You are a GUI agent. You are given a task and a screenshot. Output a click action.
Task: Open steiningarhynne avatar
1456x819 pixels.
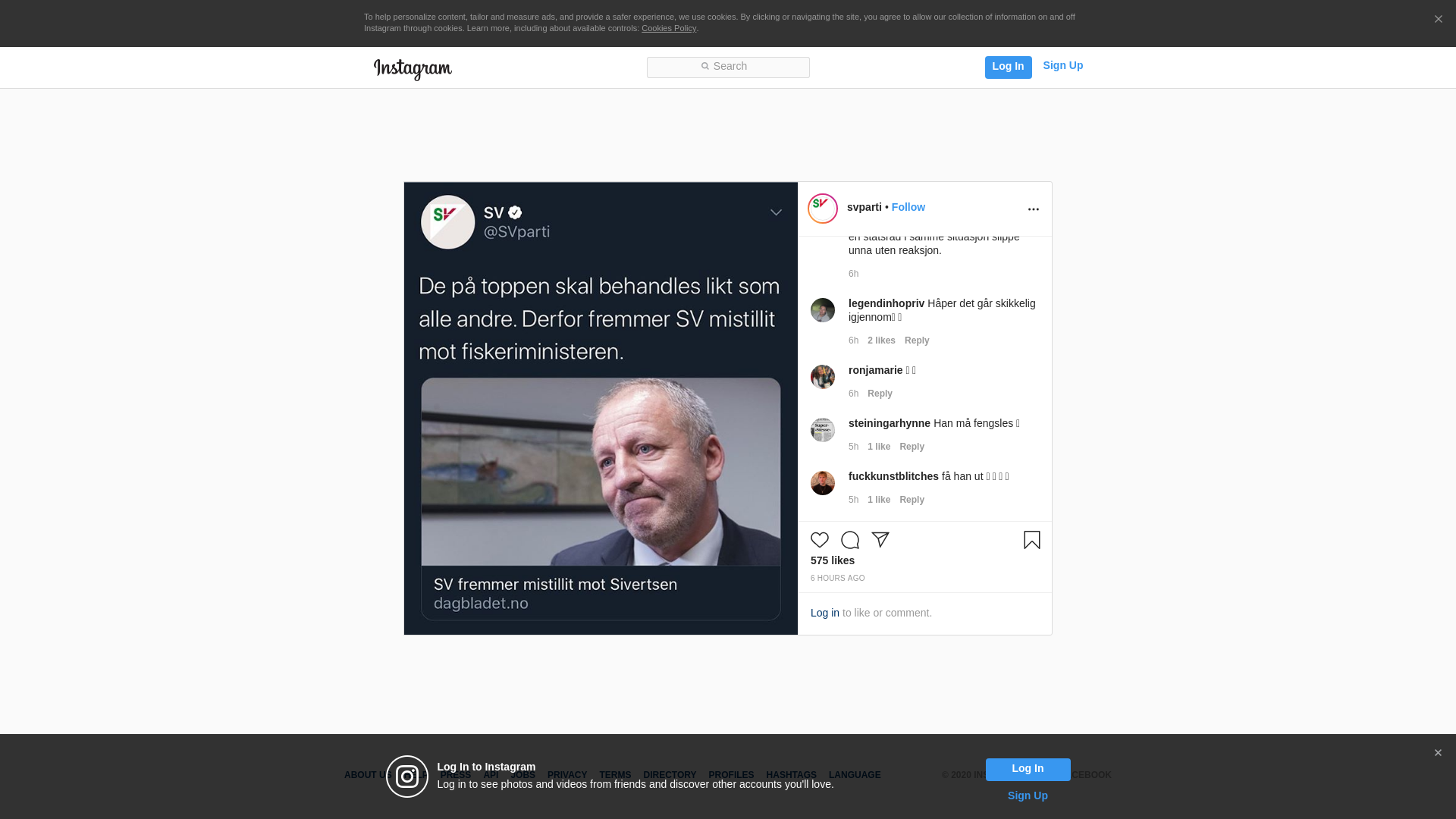(x=823, y=430)
